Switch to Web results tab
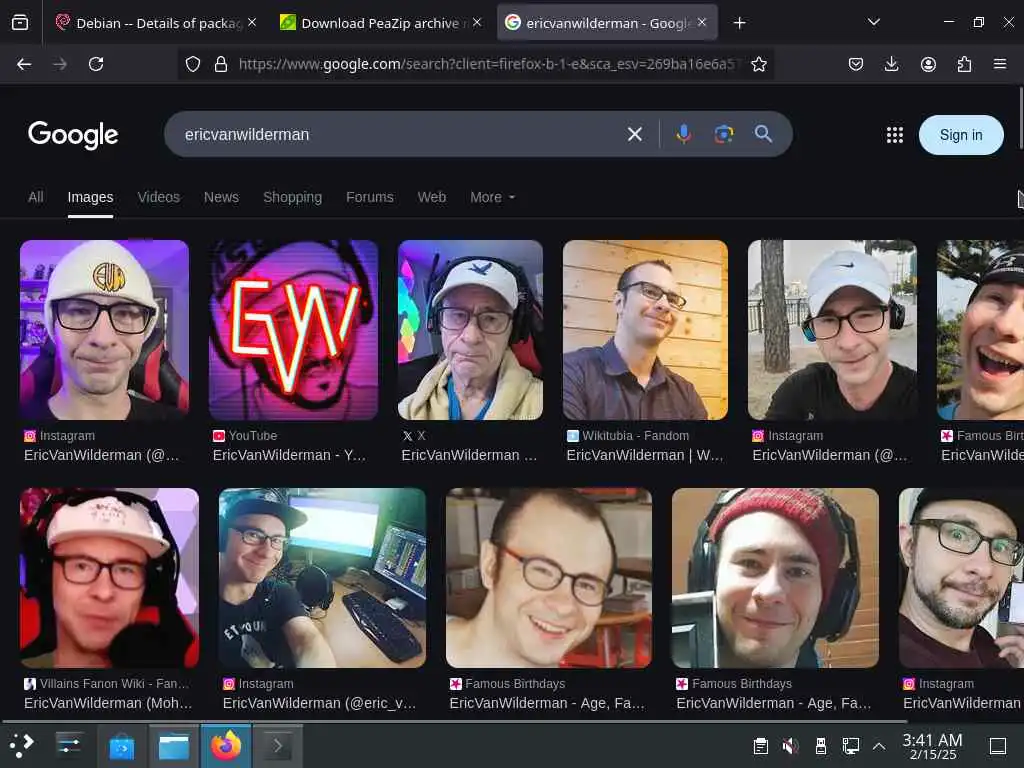1024x768 pixels. coord(432,197)
